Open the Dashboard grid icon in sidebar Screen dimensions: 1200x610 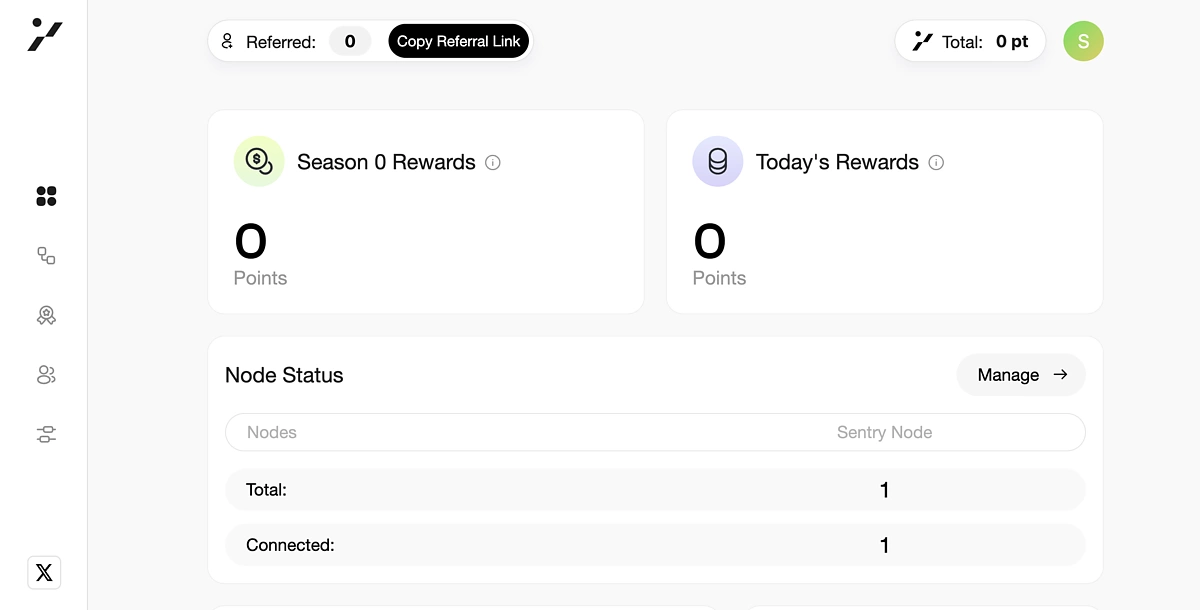click(x=46, y=196)
